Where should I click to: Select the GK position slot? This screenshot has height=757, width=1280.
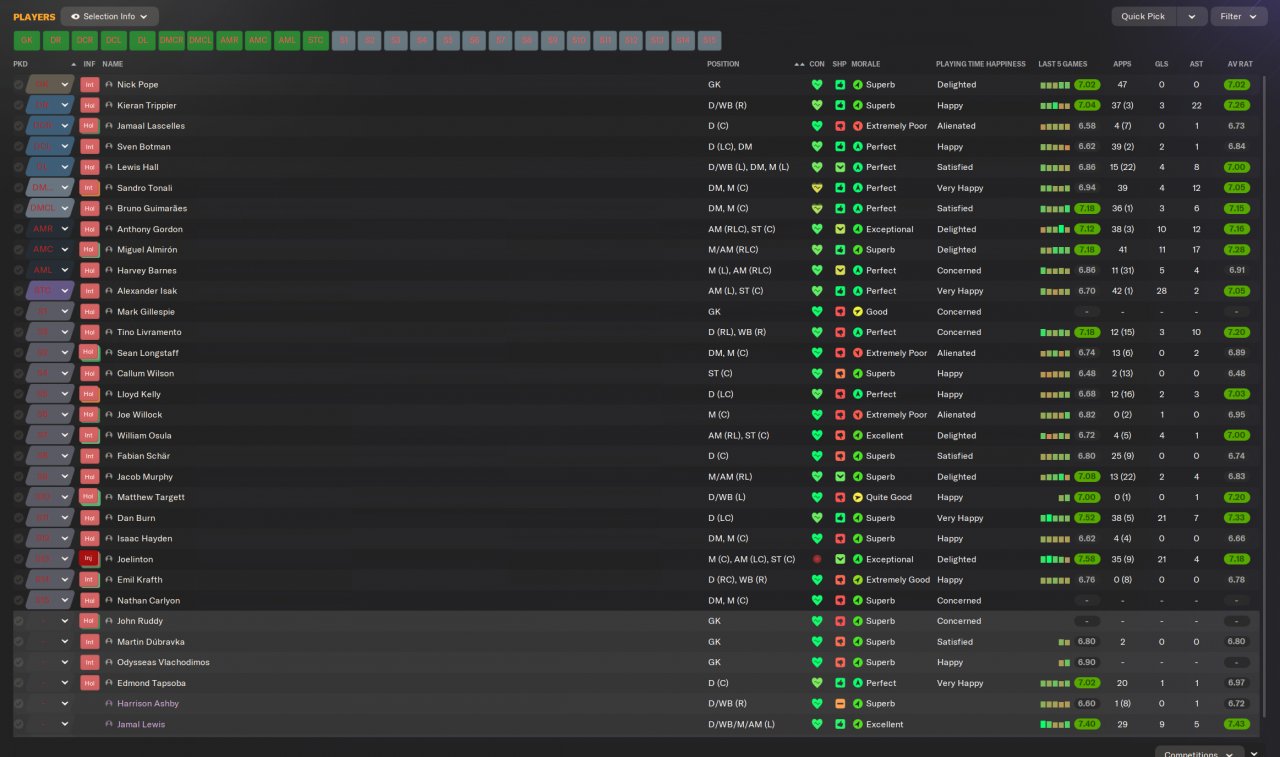(x=27, y=41)
